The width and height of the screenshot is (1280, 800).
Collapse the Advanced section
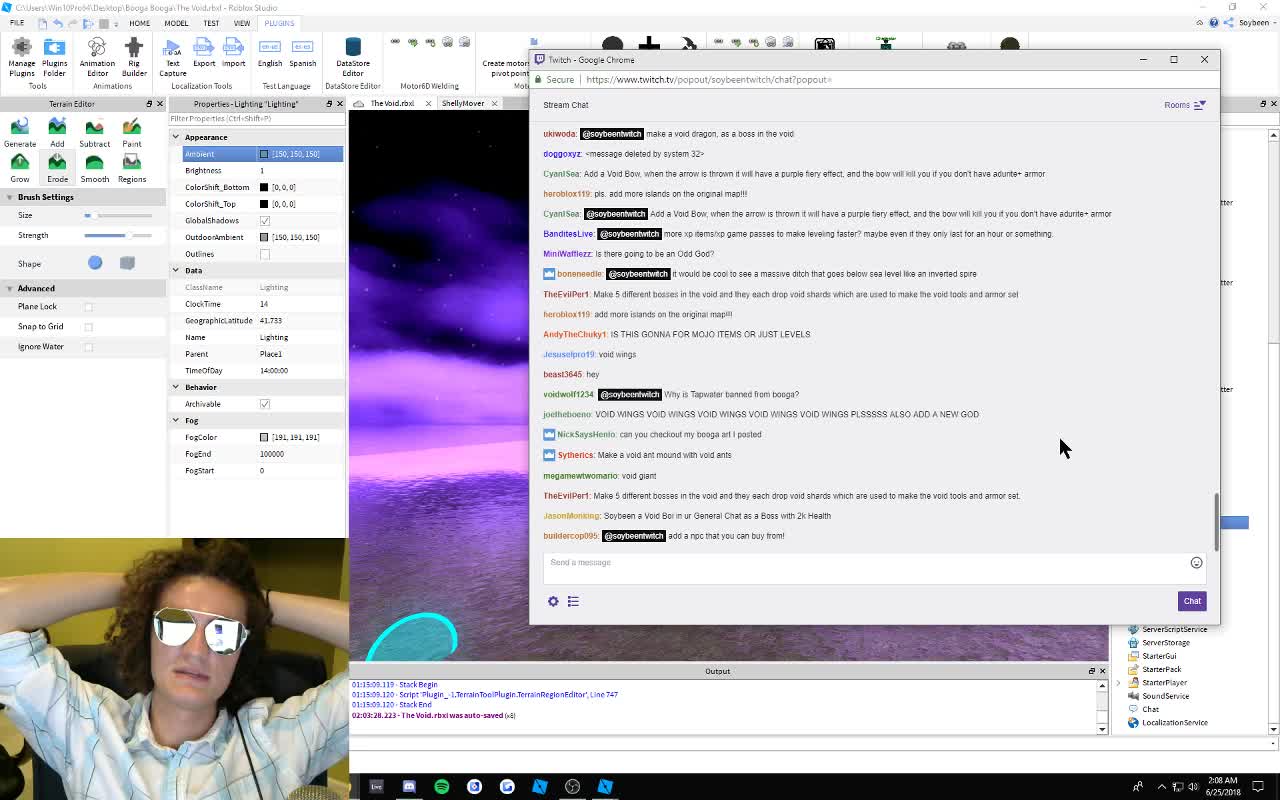(9, 288)
